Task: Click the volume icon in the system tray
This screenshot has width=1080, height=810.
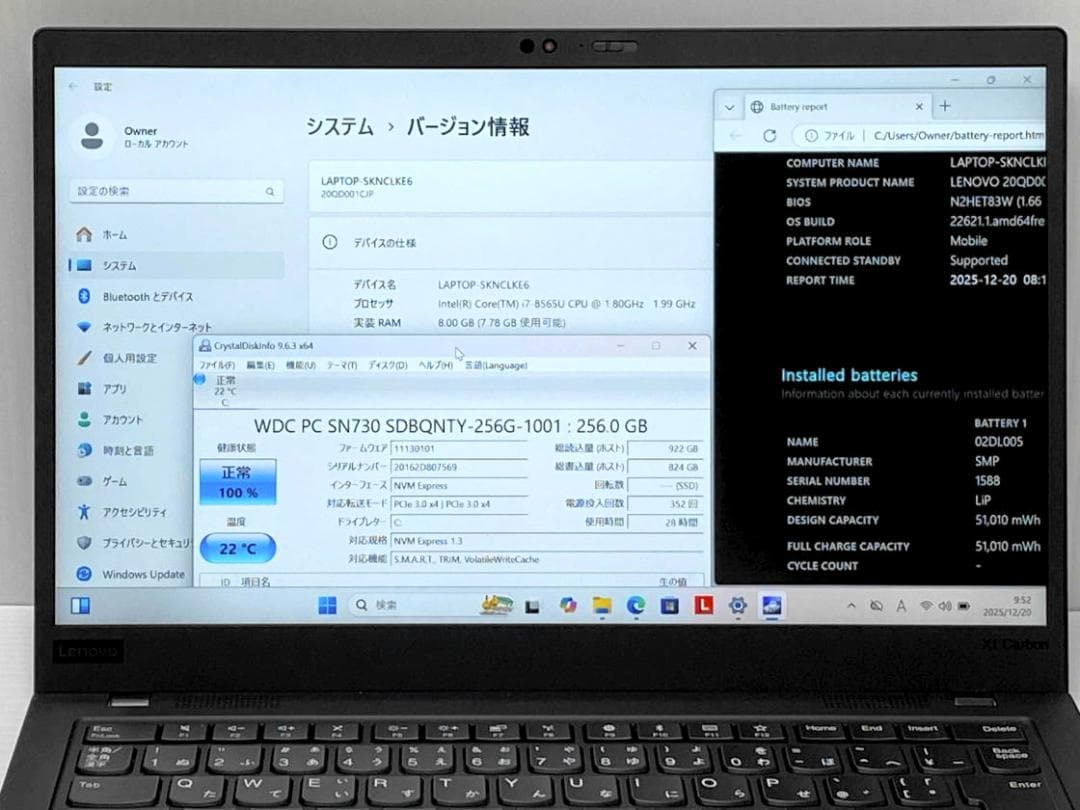Action: 944,605
